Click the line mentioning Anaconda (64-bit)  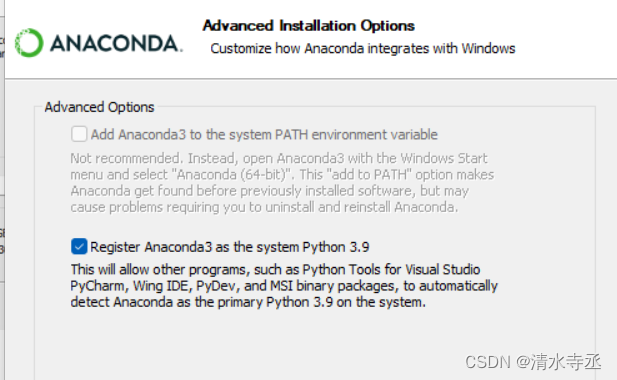click(282, 174)
